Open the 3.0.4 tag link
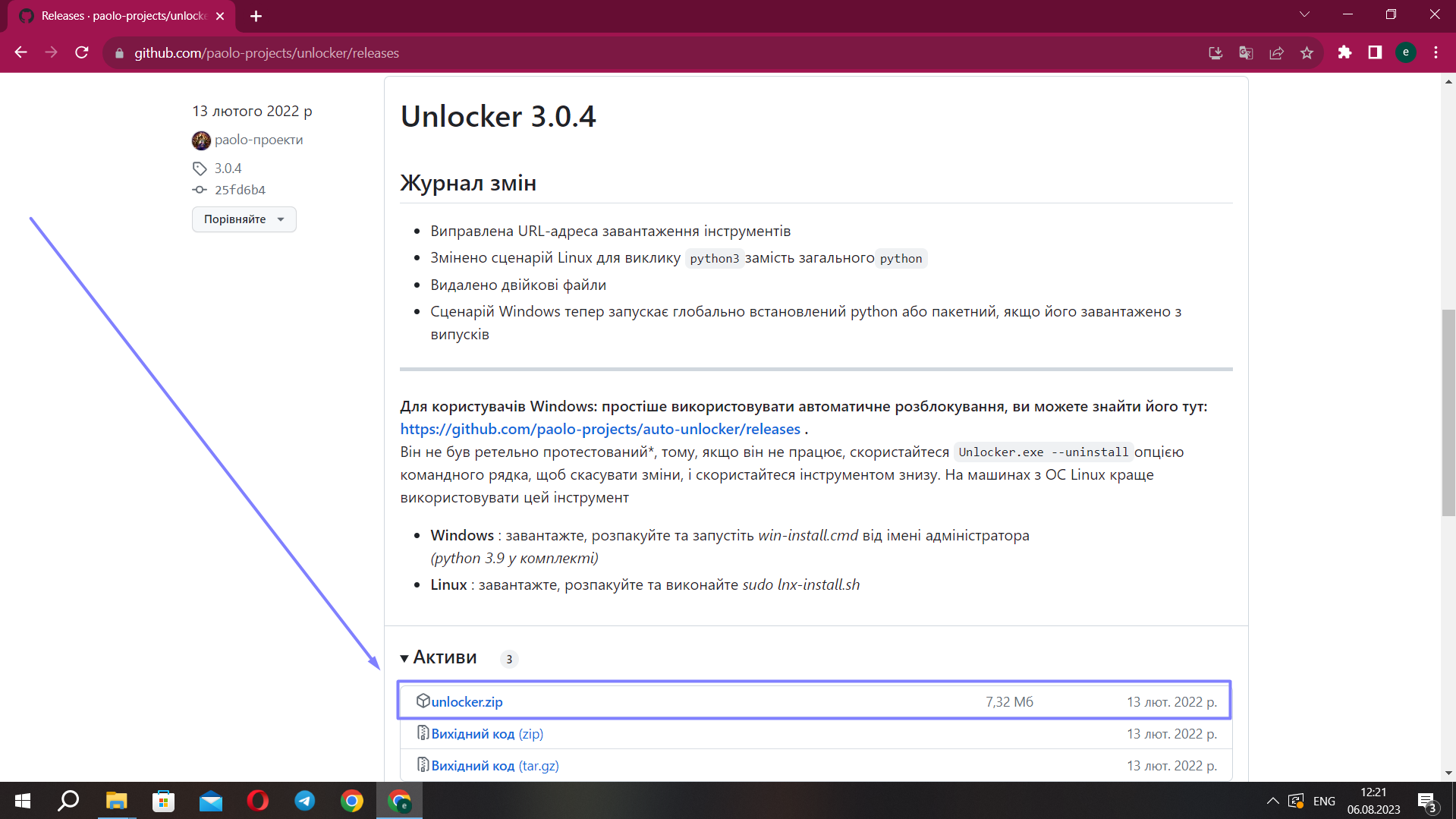Image resolution: width=1456 pixels, height=819 pixels. tap(228, 169)
